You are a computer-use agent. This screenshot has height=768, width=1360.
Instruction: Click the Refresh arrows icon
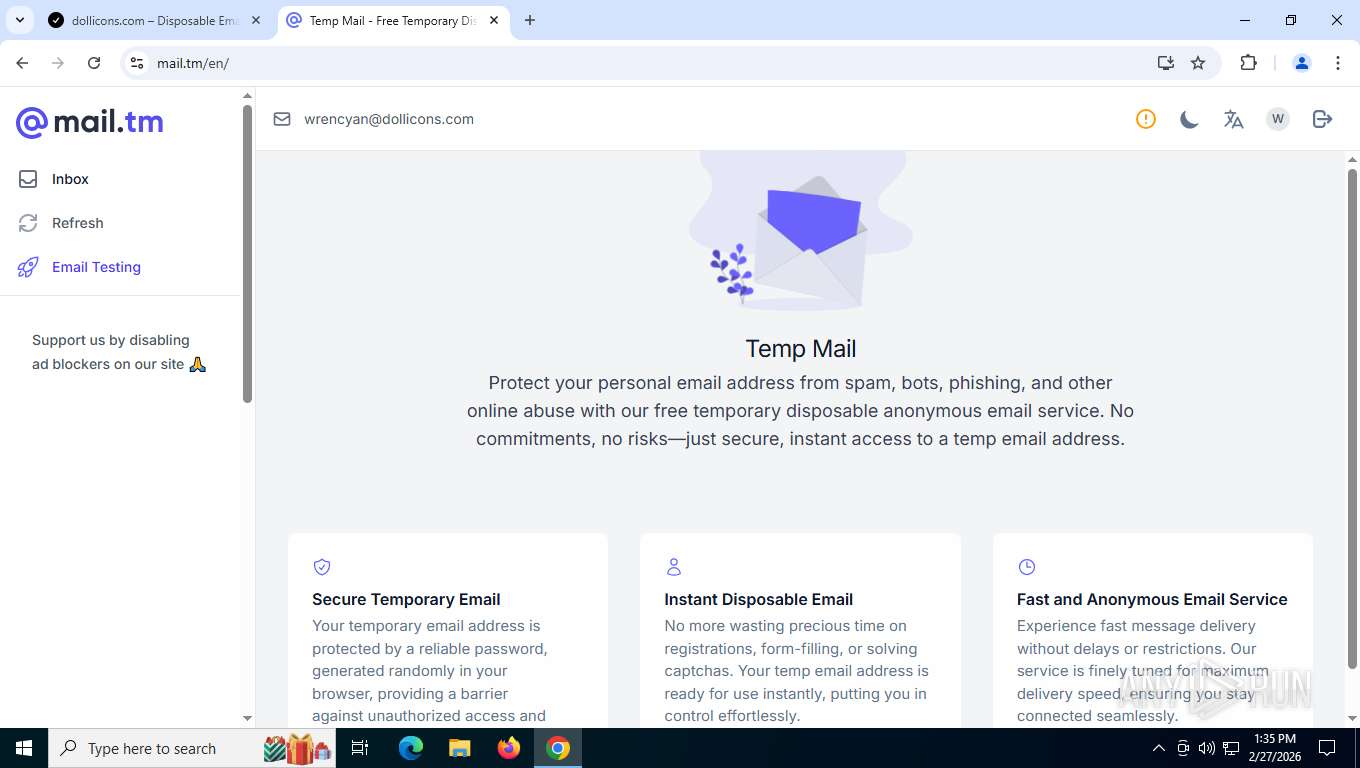[x=28, y=223]
